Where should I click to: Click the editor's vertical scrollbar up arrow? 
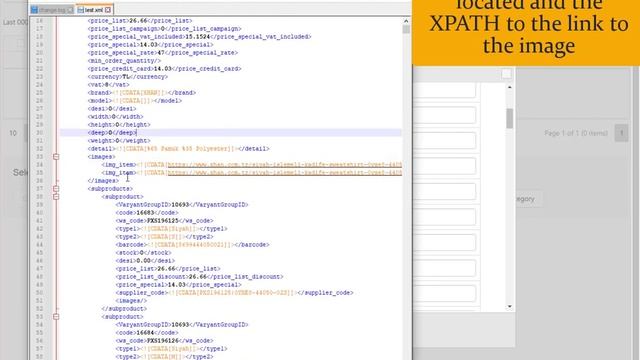(406, 21)
